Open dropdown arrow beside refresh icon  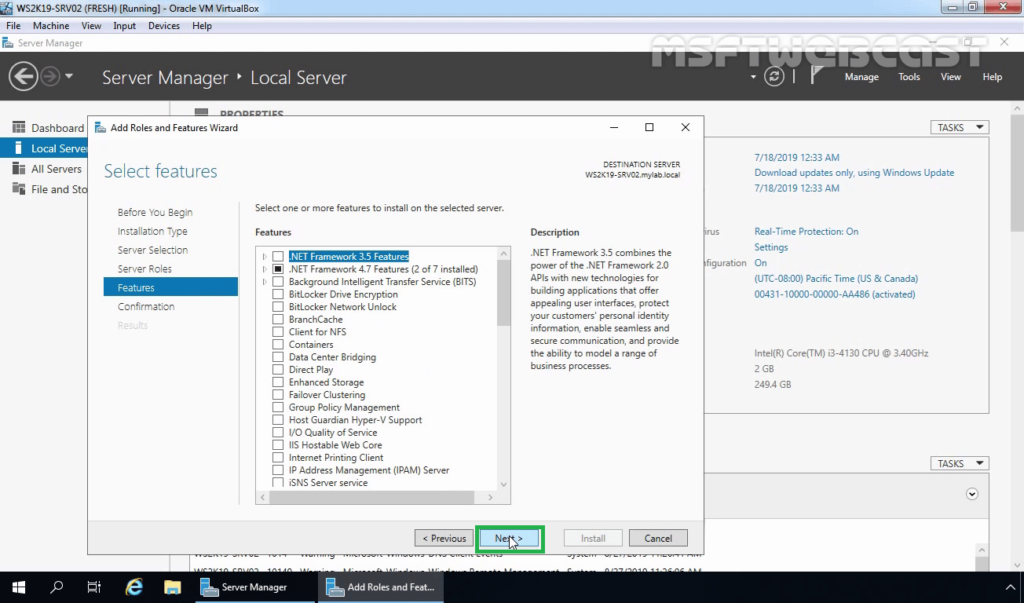[753, 76]
